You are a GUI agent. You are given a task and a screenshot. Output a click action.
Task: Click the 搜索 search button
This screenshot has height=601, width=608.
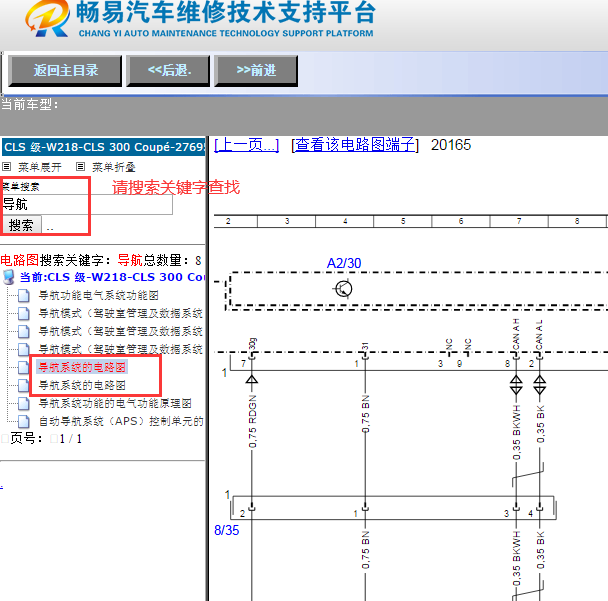coord(21,225)
